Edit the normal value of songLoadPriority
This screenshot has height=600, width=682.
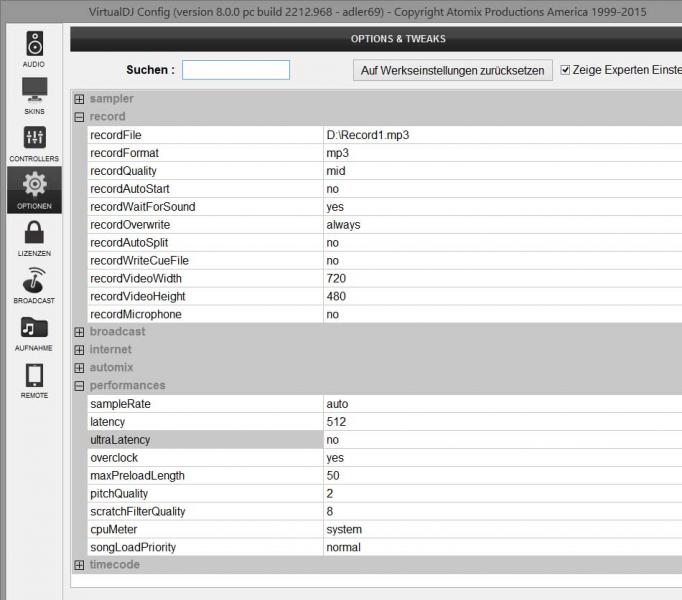pos(344,547)
